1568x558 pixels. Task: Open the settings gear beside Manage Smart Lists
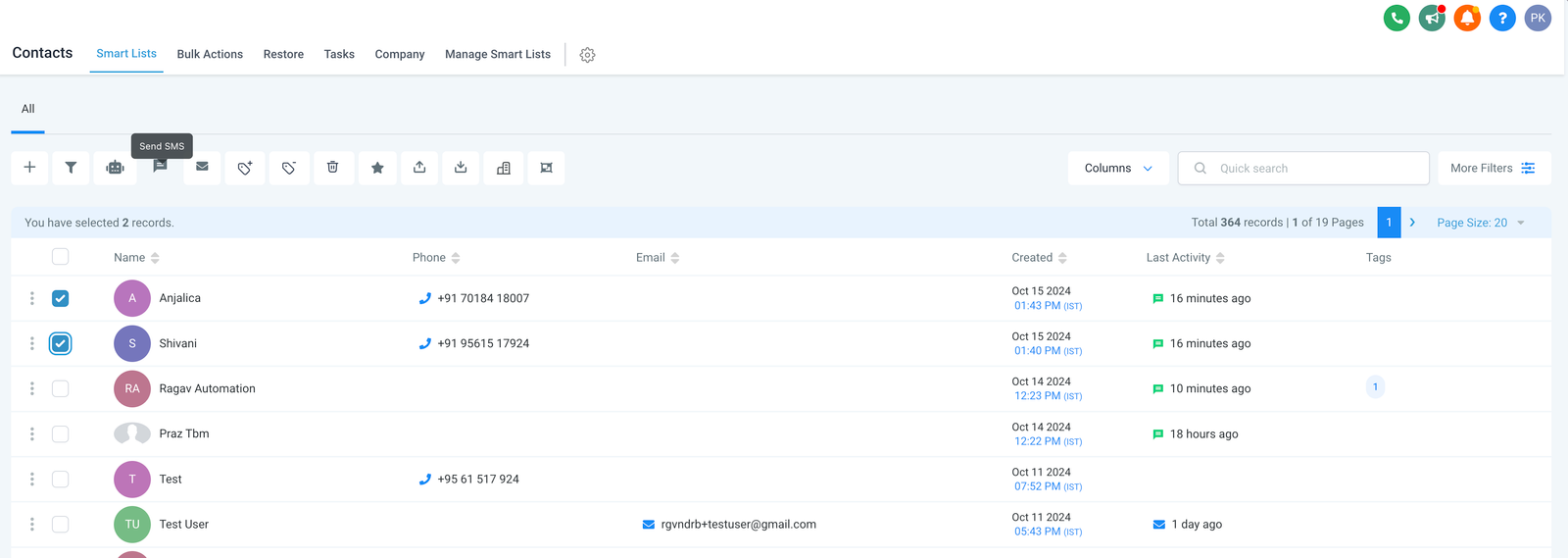pos(587,55)
